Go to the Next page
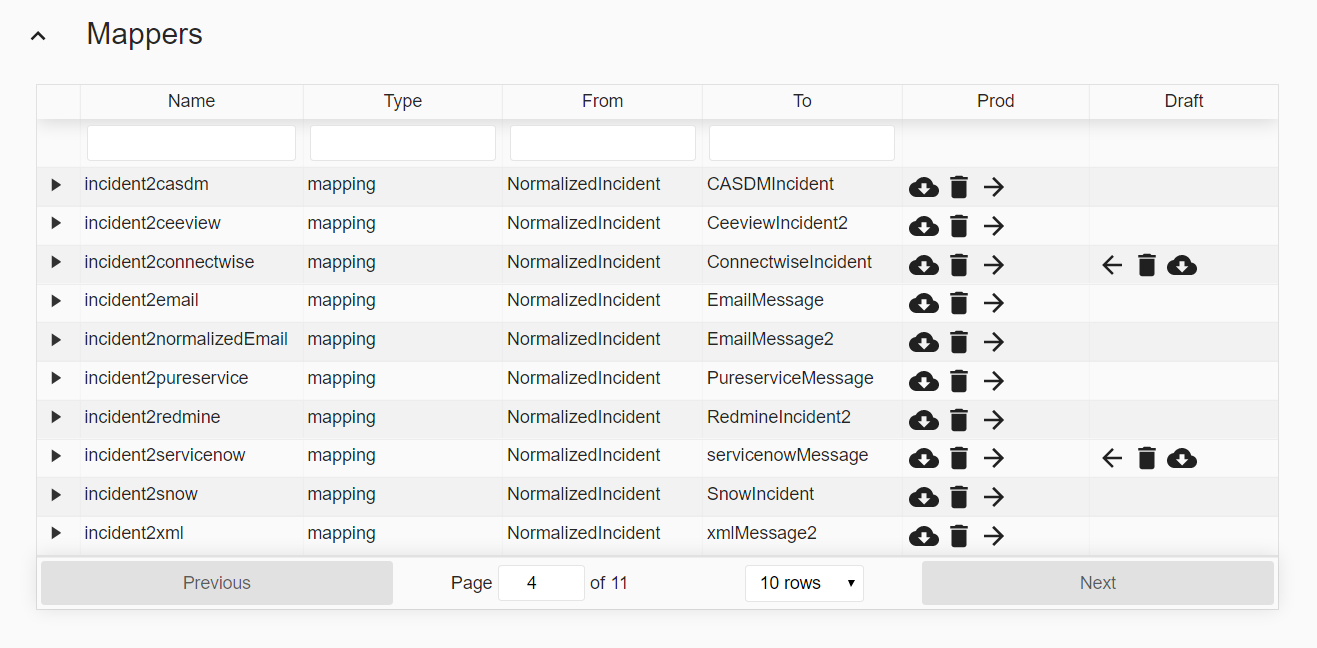 1097,583
